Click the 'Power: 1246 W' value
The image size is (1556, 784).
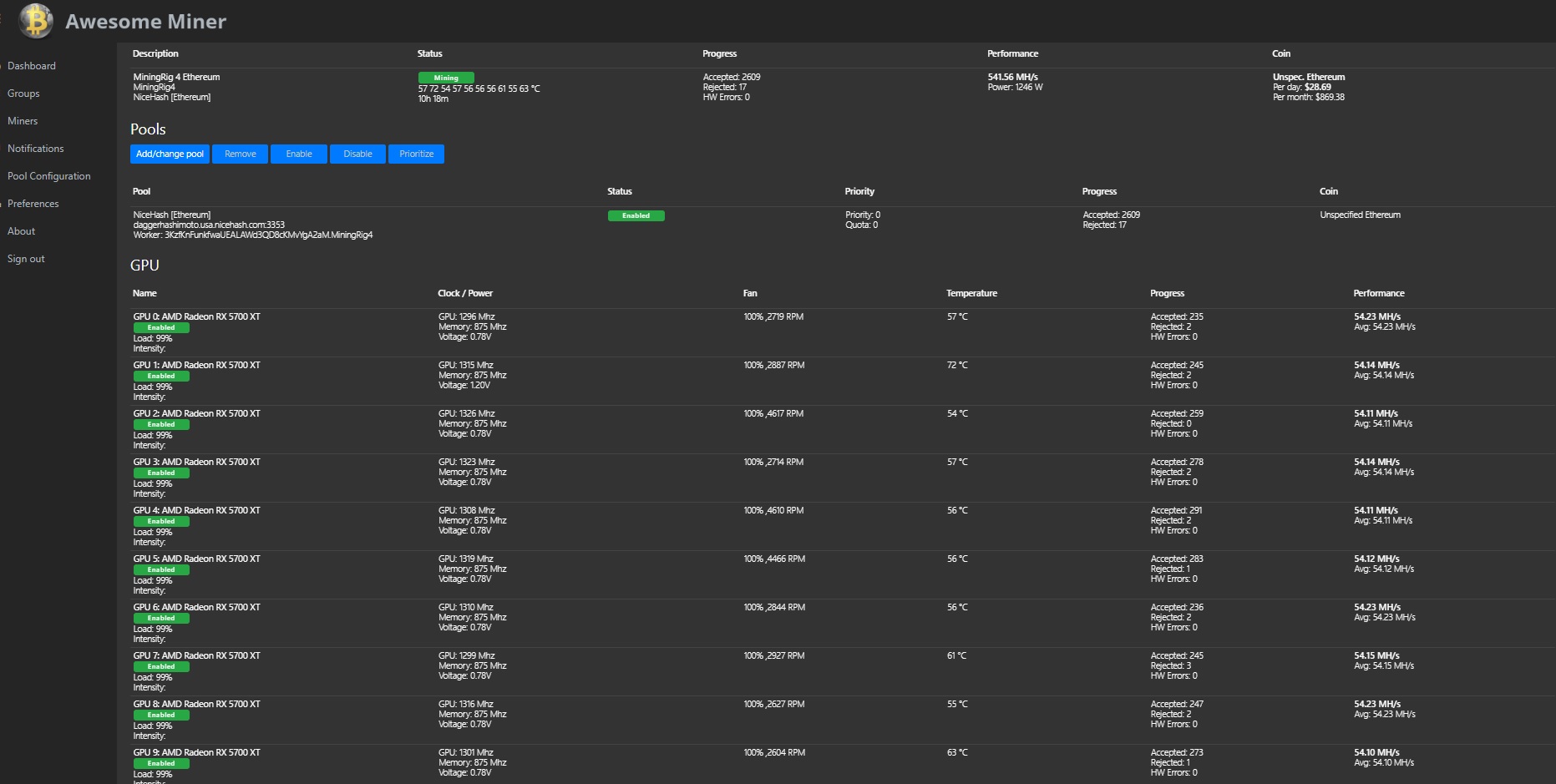click(1016, 87)
